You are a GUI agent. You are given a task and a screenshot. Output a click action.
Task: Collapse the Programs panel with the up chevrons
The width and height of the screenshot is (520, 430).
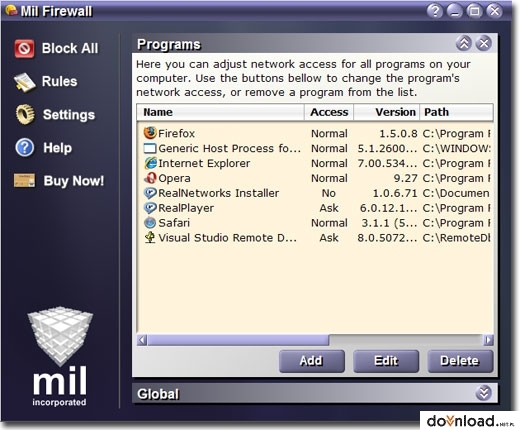(464, 43)
